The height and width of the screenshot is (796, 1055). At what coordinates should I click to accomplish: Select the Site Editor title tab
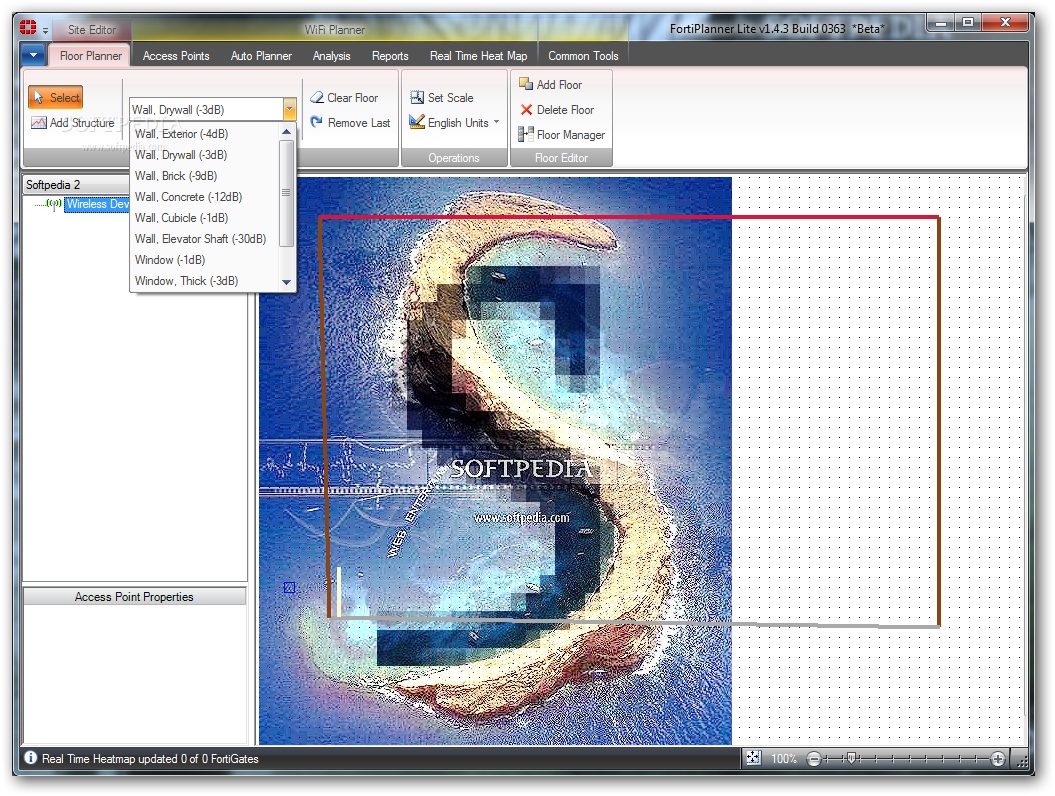click(92, 30)
